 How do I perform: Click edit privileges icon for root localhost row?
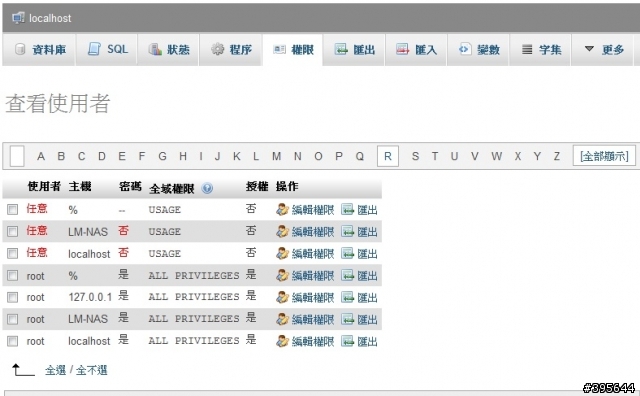coord(282,341)
